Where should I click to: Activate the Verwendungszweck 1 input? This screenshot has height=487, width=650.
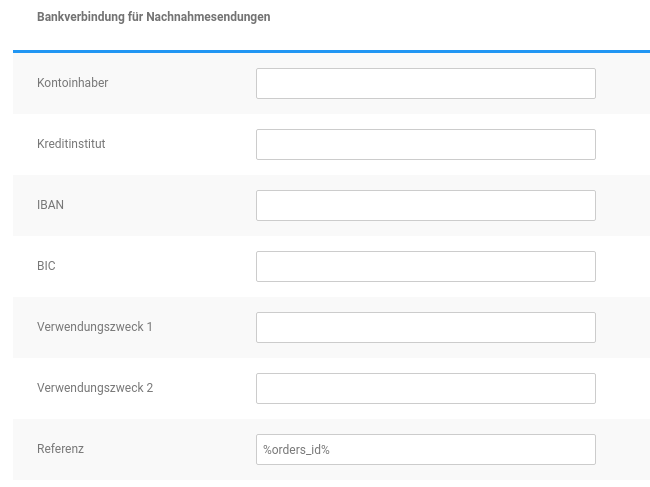(425, 327)
